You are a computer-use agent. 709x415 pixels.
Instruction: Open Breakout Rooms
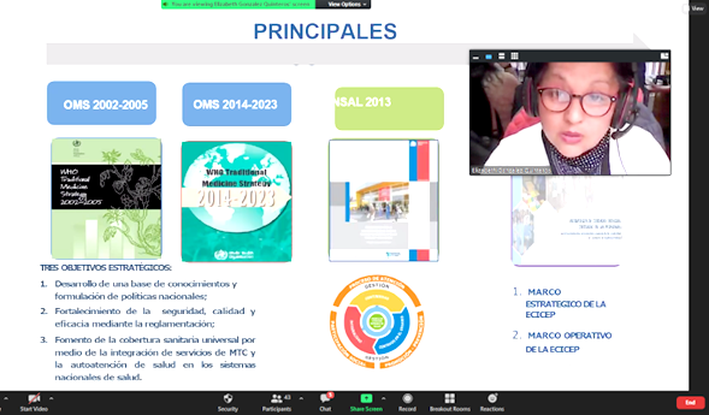point(449,400)
